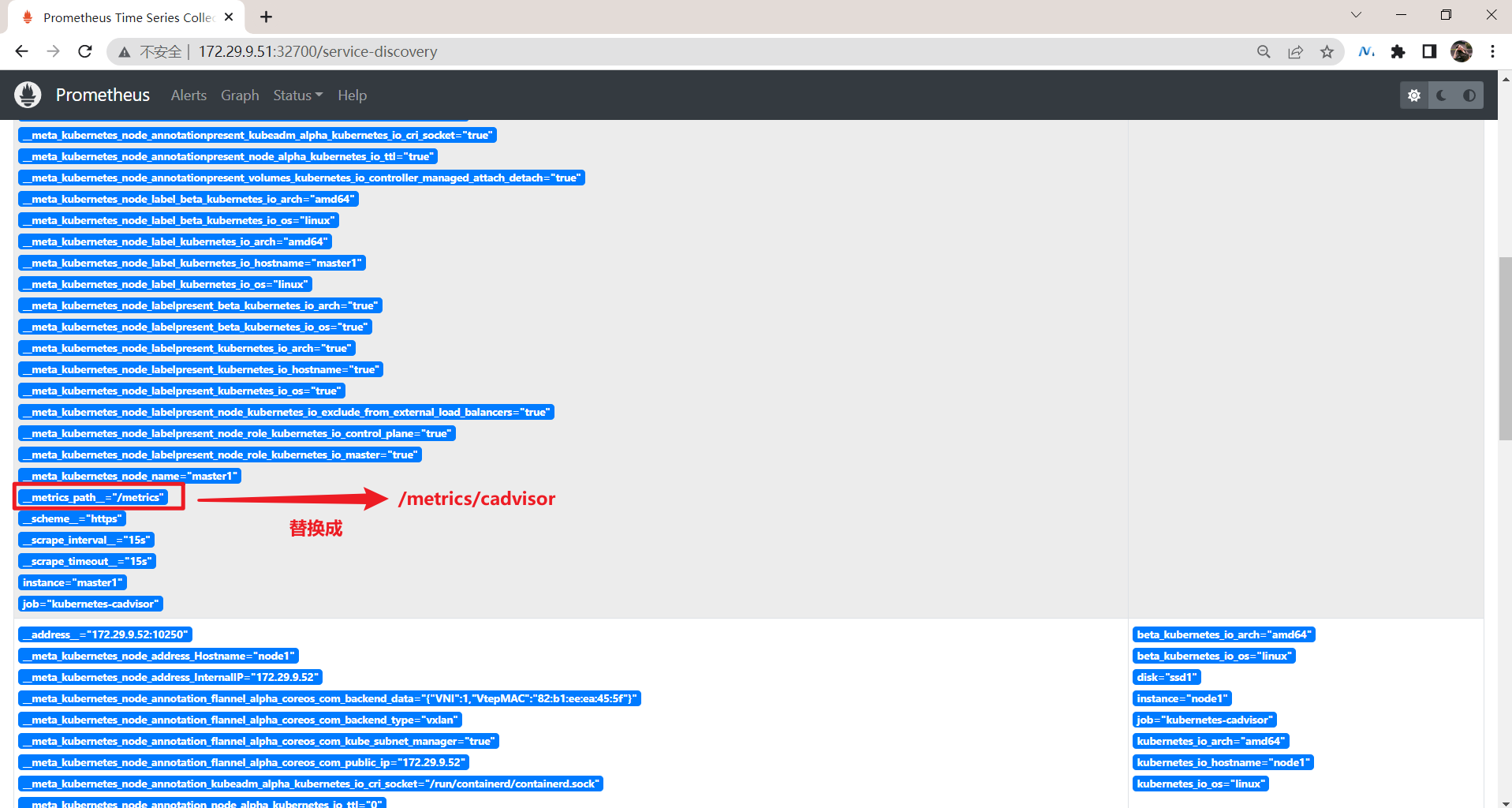This screenshot has width=1512, height=808.
Task: Click label node_label_beta_kubernetes_io_os="linux"
Action: [x=178, y=220]
